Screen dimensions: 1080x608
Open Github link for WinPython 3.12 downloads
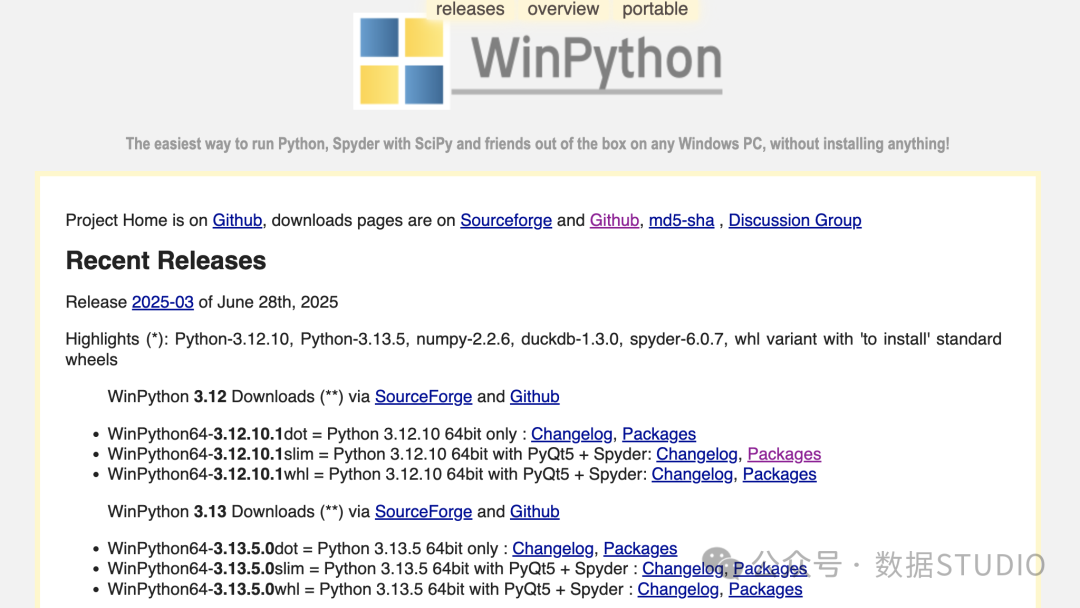click(x=534, y=397)
